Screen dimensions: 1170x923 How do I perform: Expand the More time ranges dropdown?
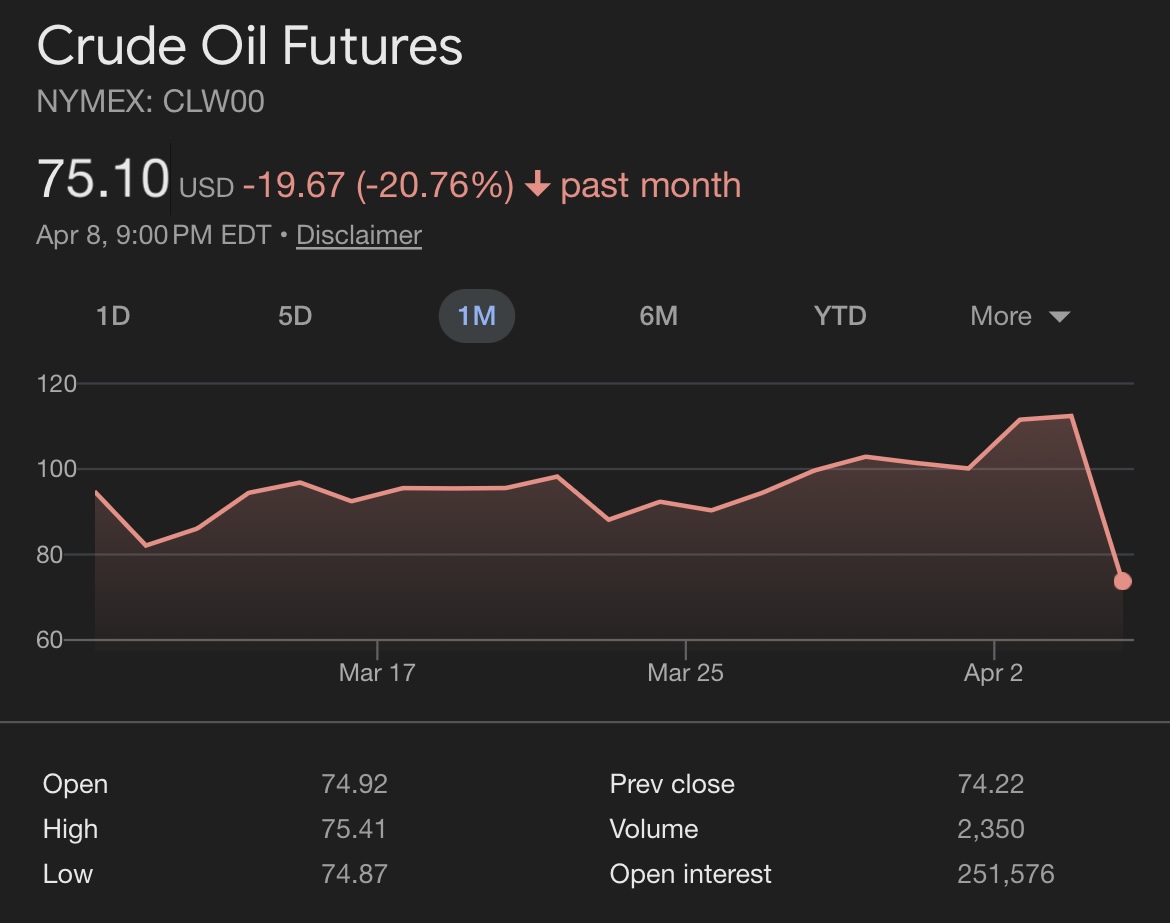(1002, 316)
